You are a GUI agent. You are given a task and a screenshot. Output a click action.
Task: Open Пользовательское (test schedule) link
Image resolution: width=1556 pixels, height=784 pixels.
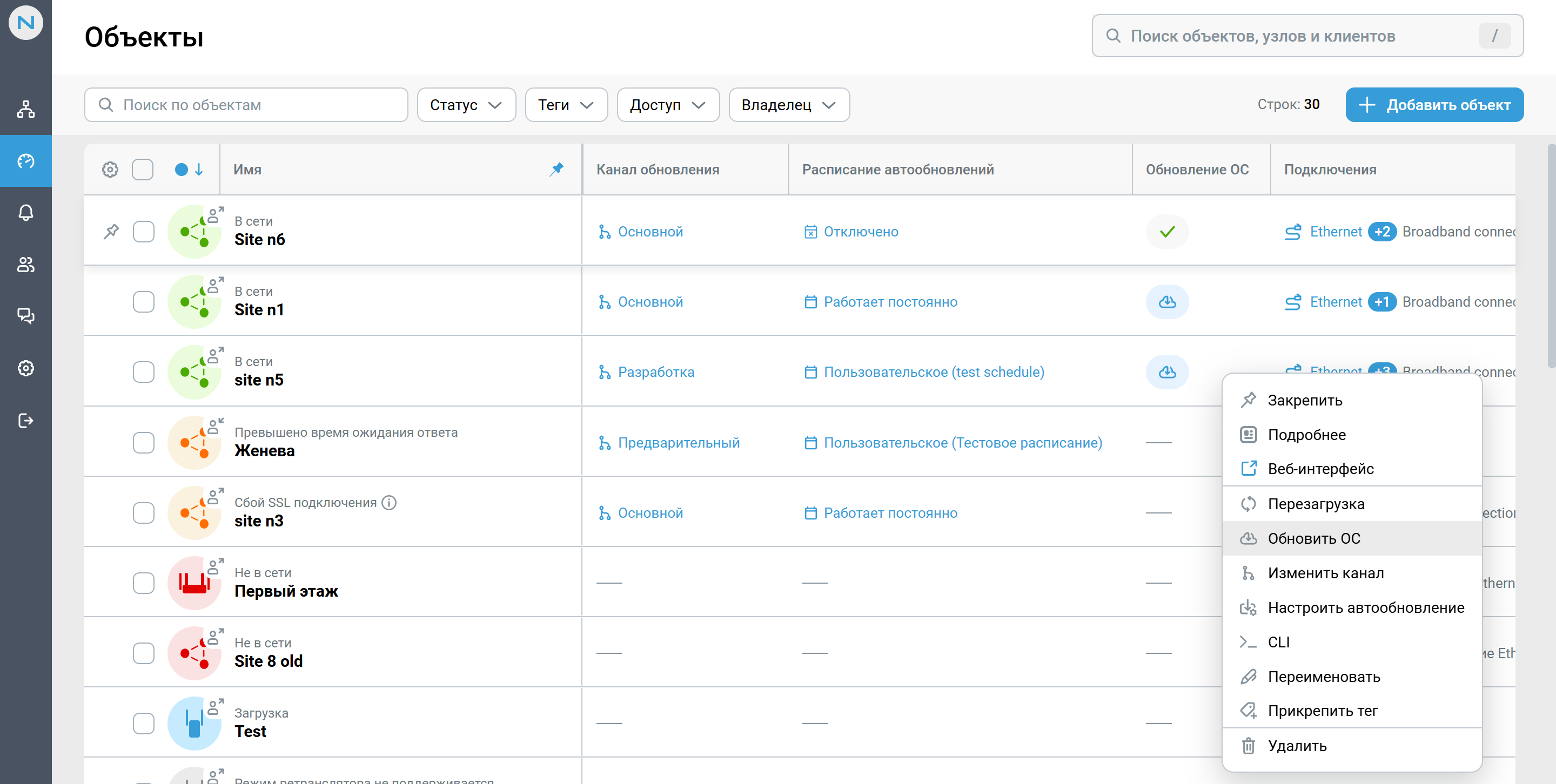[934, 372]
